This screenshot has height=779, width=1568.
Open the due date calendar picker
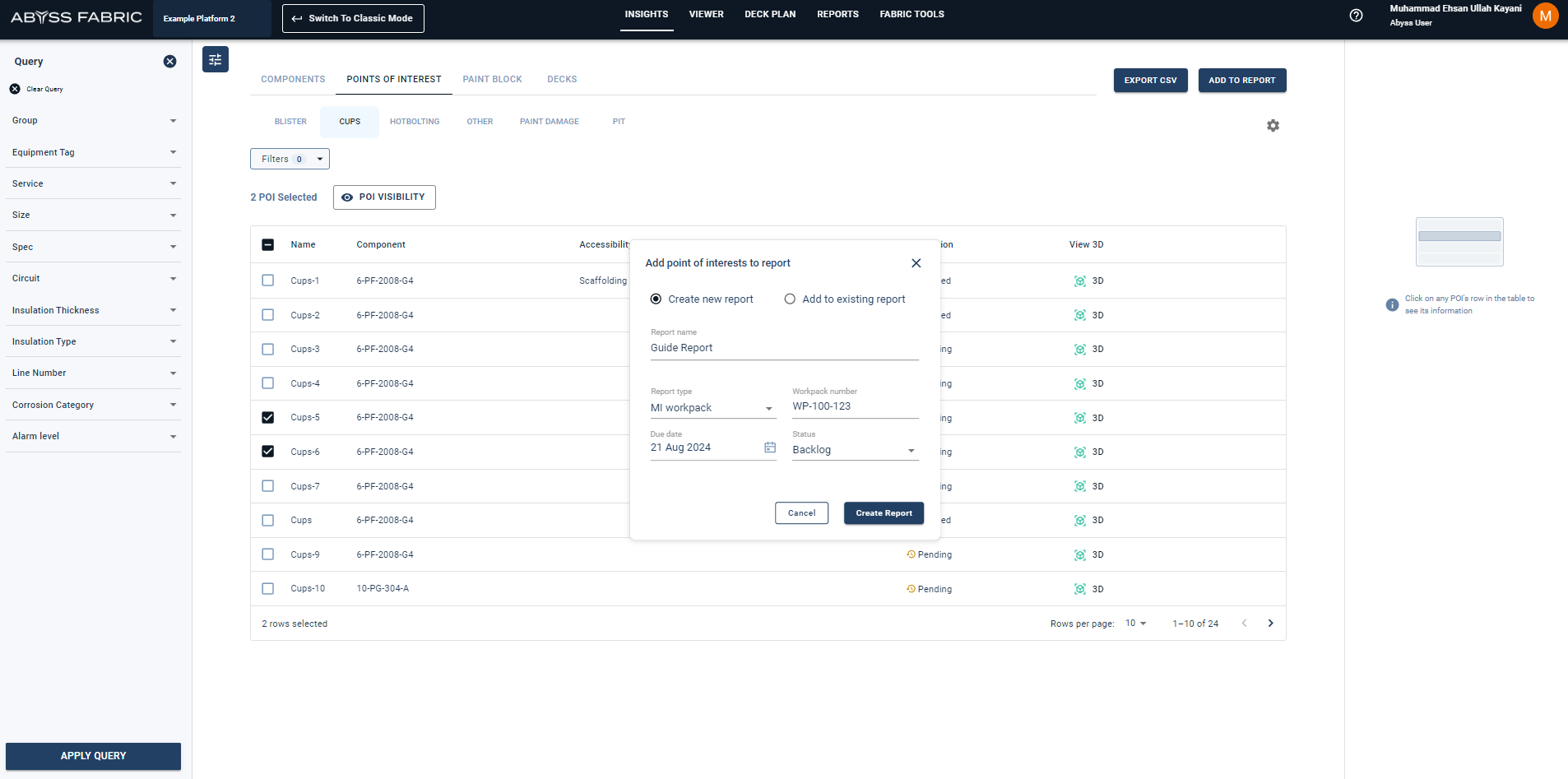[770, 447]
